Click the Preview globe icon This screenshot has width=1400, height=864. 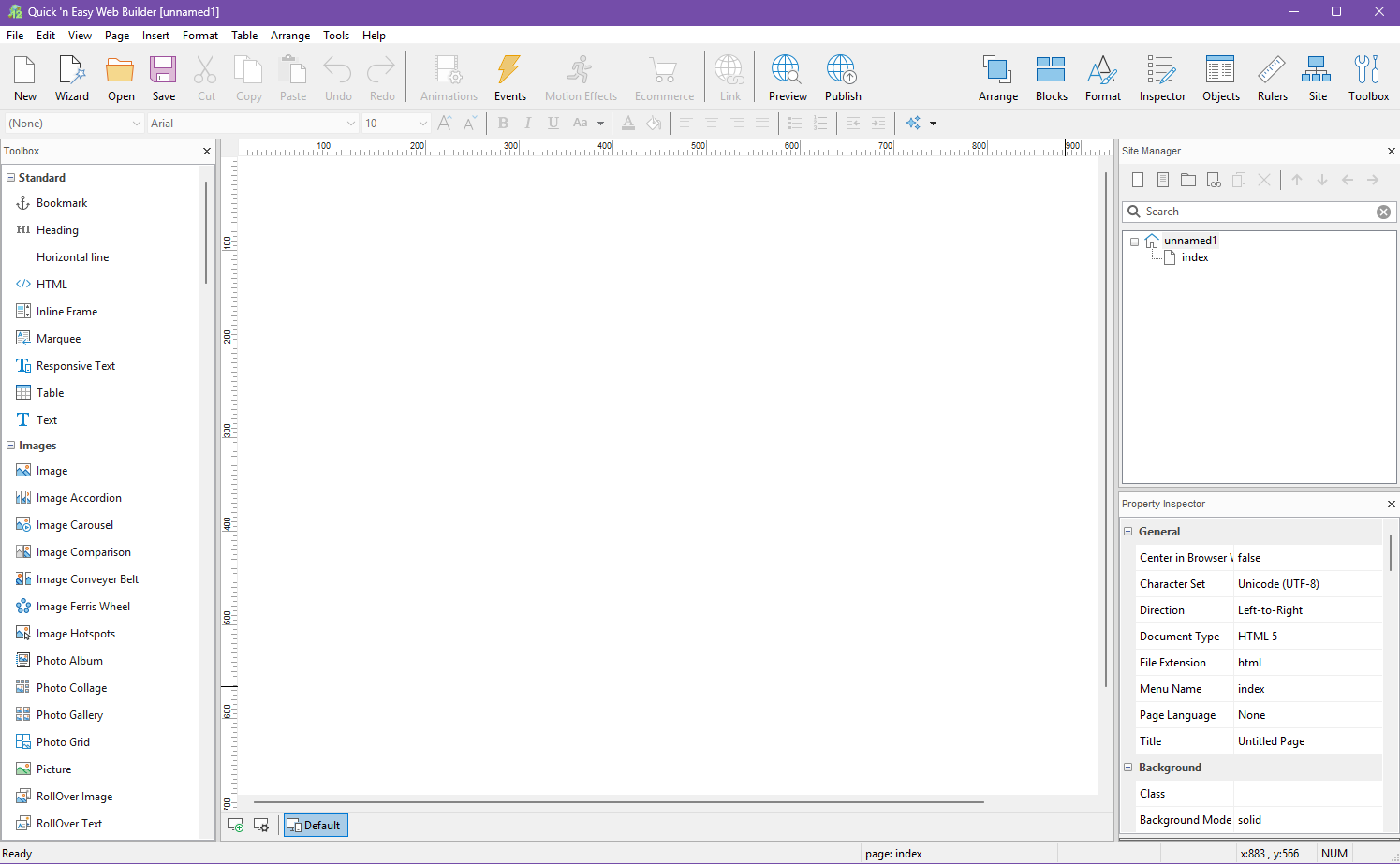point(787,78)
